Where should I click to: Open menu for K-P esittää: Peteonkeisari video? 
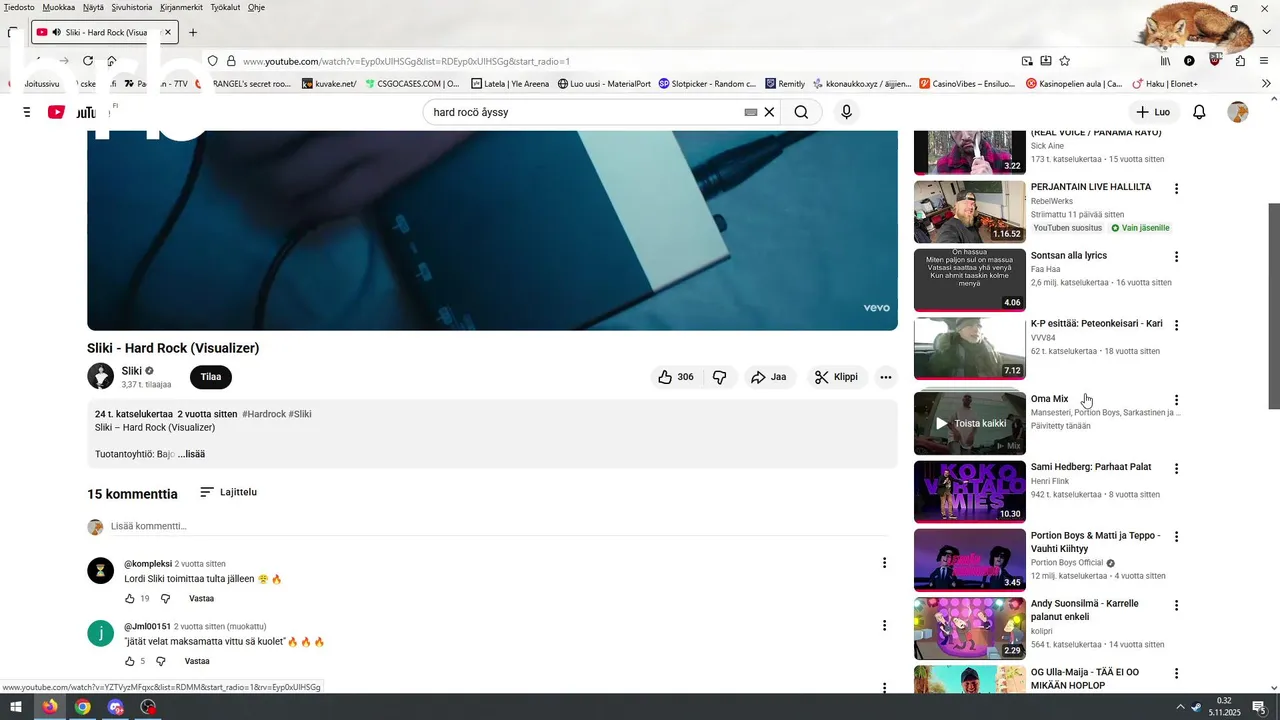click(1176, 325)
